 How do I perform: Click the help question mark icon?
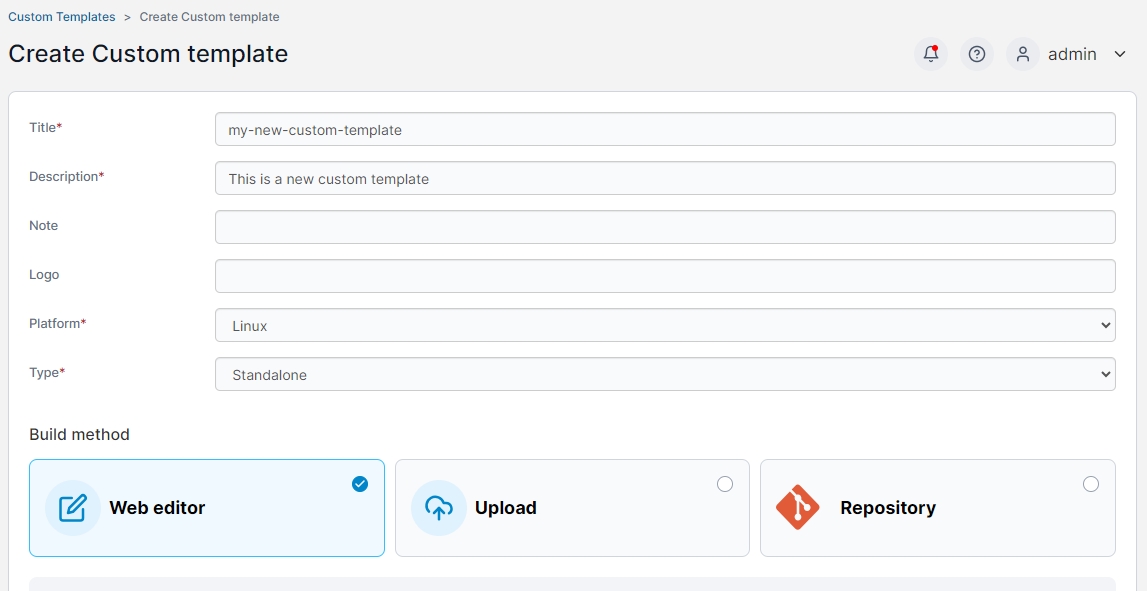click(x=977, y=54)
